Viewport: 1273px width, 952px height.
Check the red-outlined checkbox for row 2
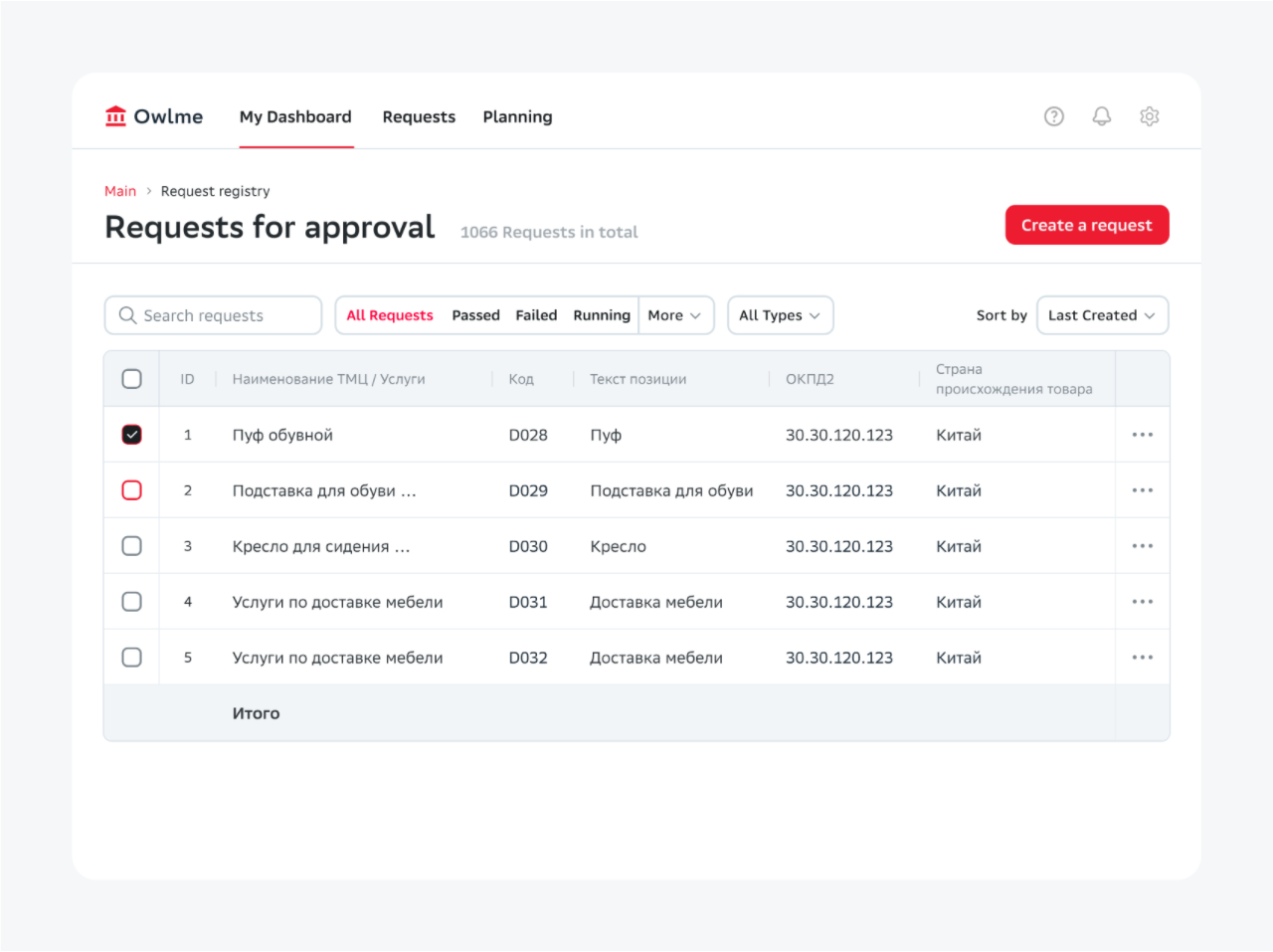tap(131, 490)
